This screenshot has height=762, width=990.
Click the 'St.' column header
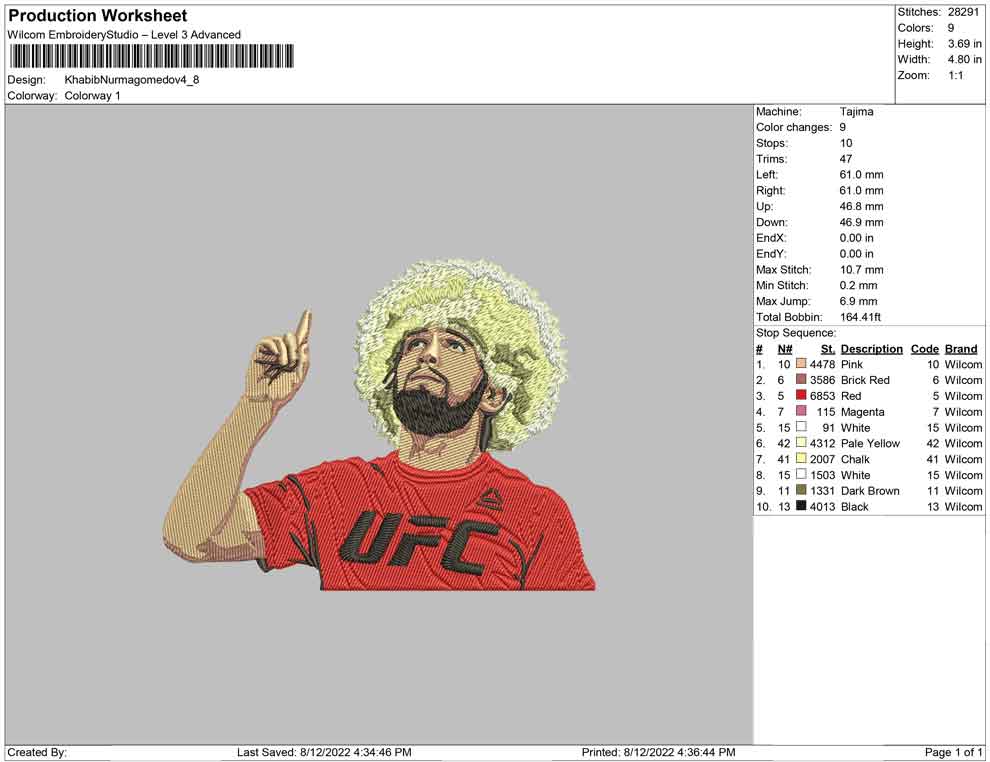[828, 349]
